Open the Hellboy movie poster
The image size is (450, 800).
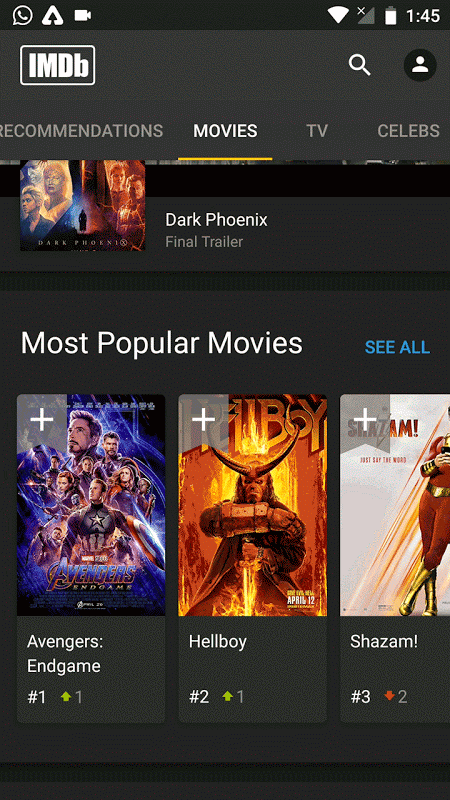253,505
